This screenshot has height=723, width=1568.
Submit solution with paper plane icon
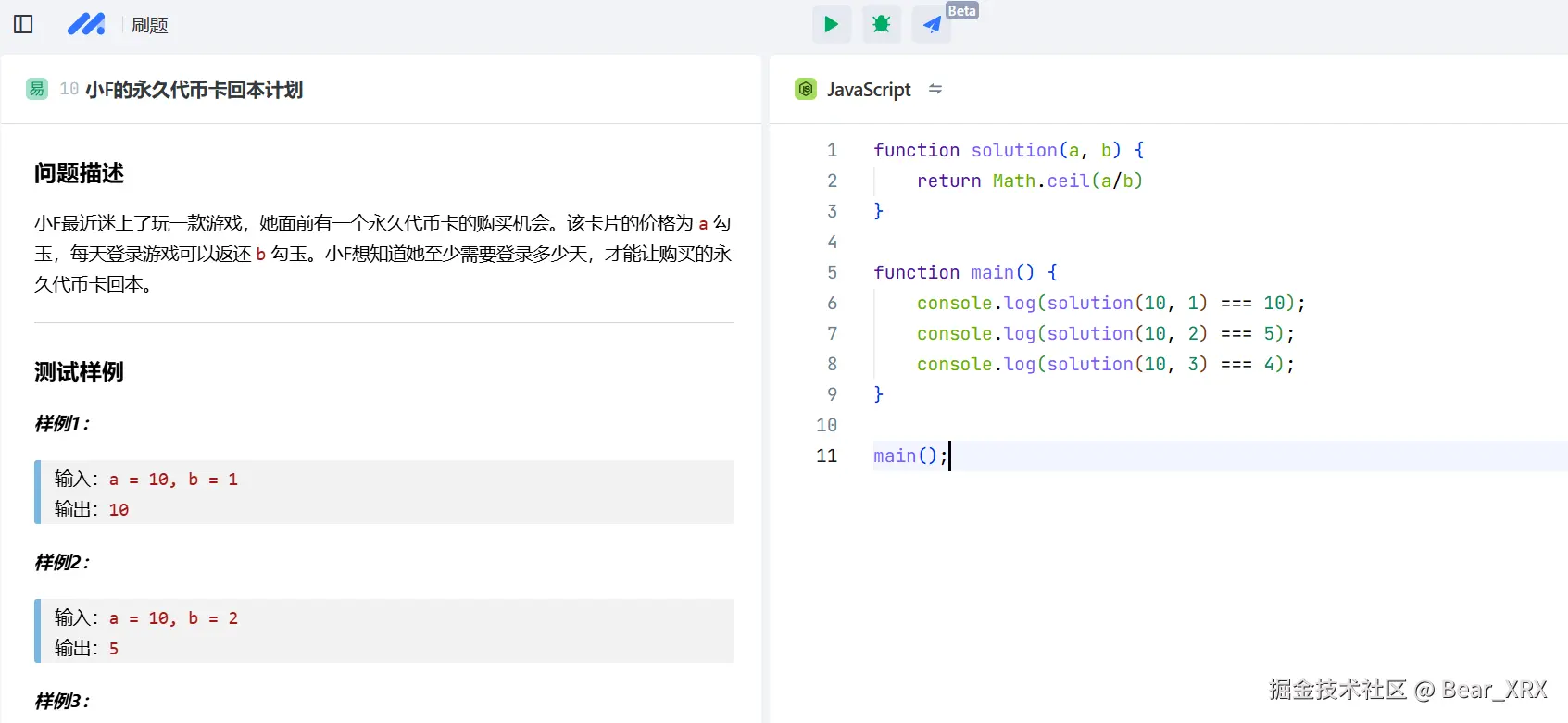(931, 25)
